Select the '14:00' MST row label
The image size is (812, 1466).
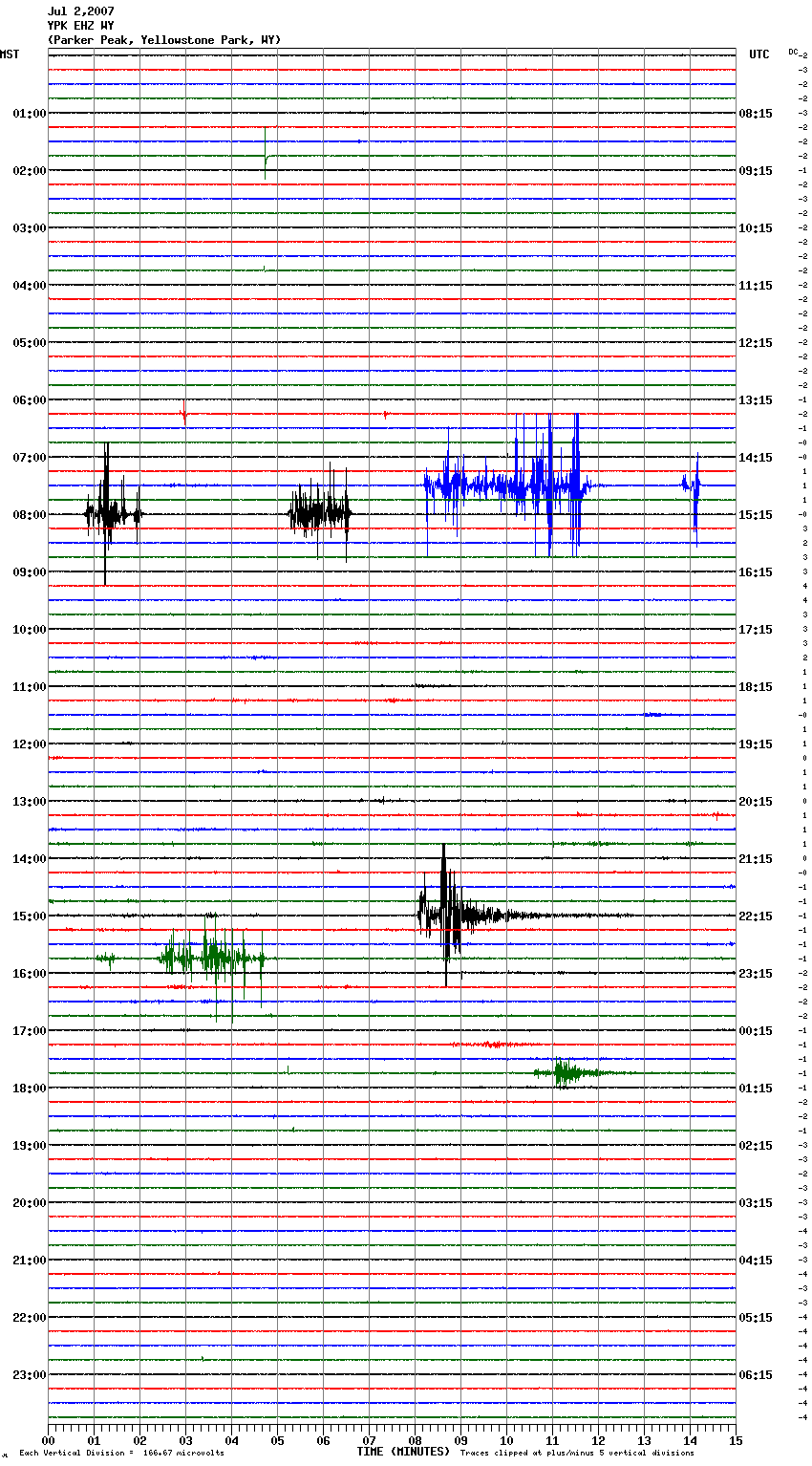(x=30, y=859)
